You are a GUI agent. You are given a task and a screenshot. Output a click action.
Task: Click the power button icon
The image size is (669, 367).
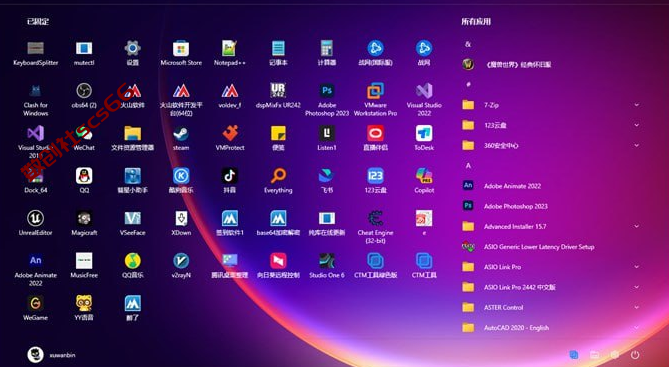pyautogui.click(x=635, y=355)
